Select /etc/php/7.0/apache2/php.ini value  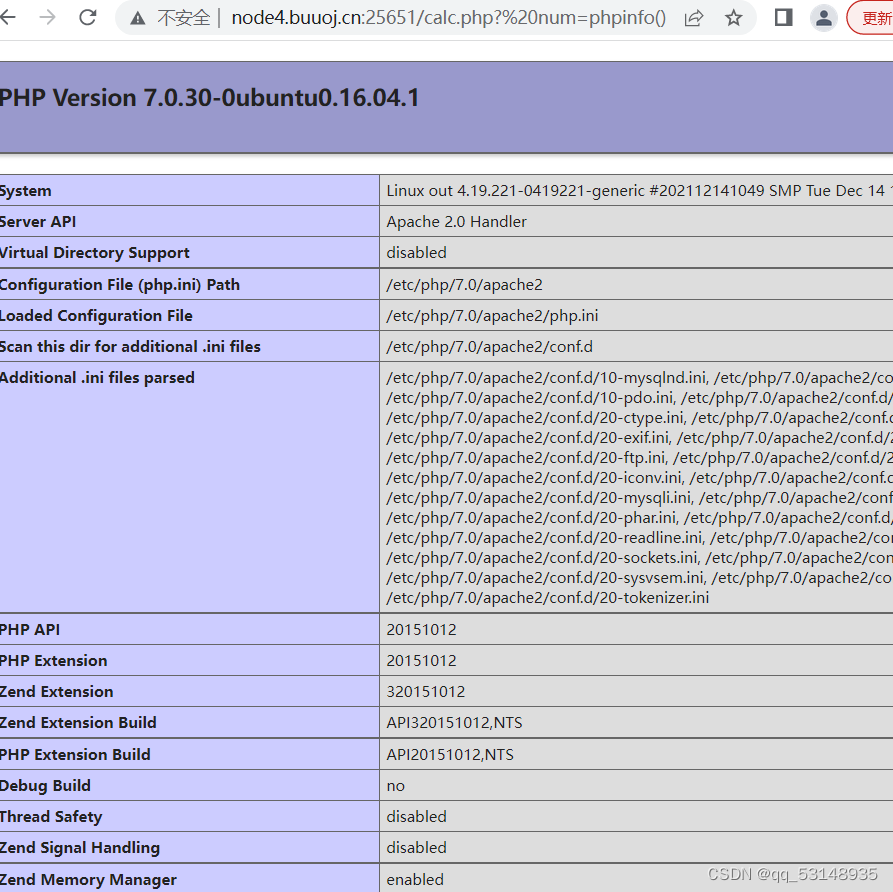coord(492,316)
